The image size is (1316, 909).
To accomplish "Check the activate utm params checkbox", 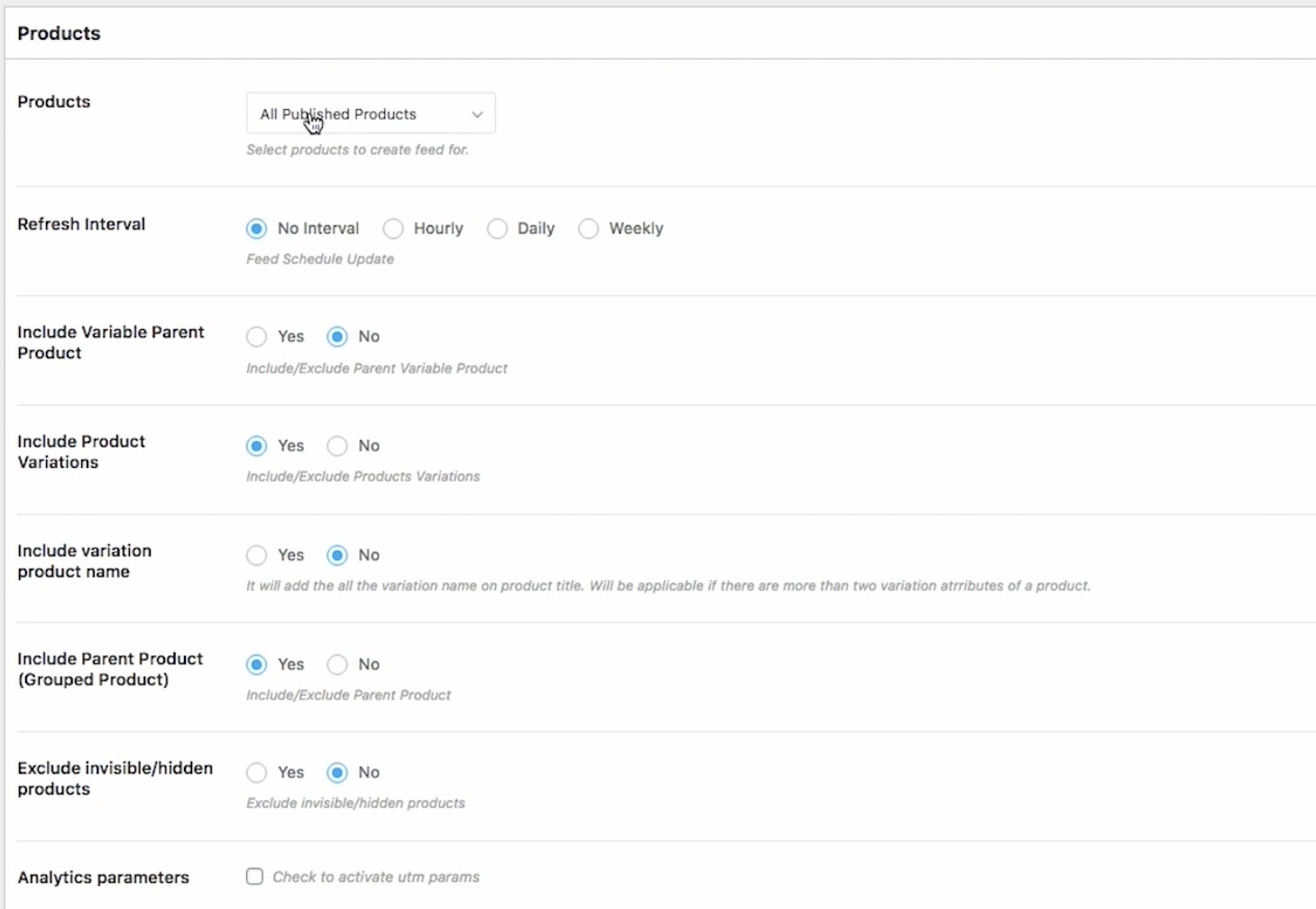I will click(255, 877).
